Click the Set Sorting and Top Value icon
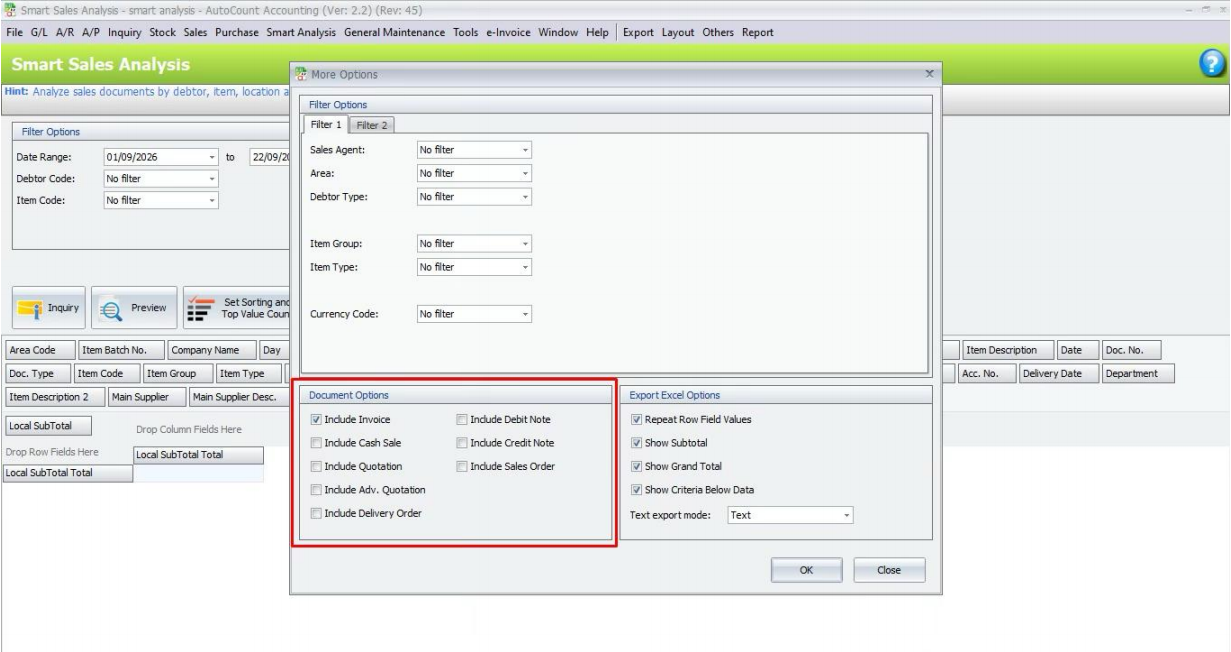 [201, 308]
